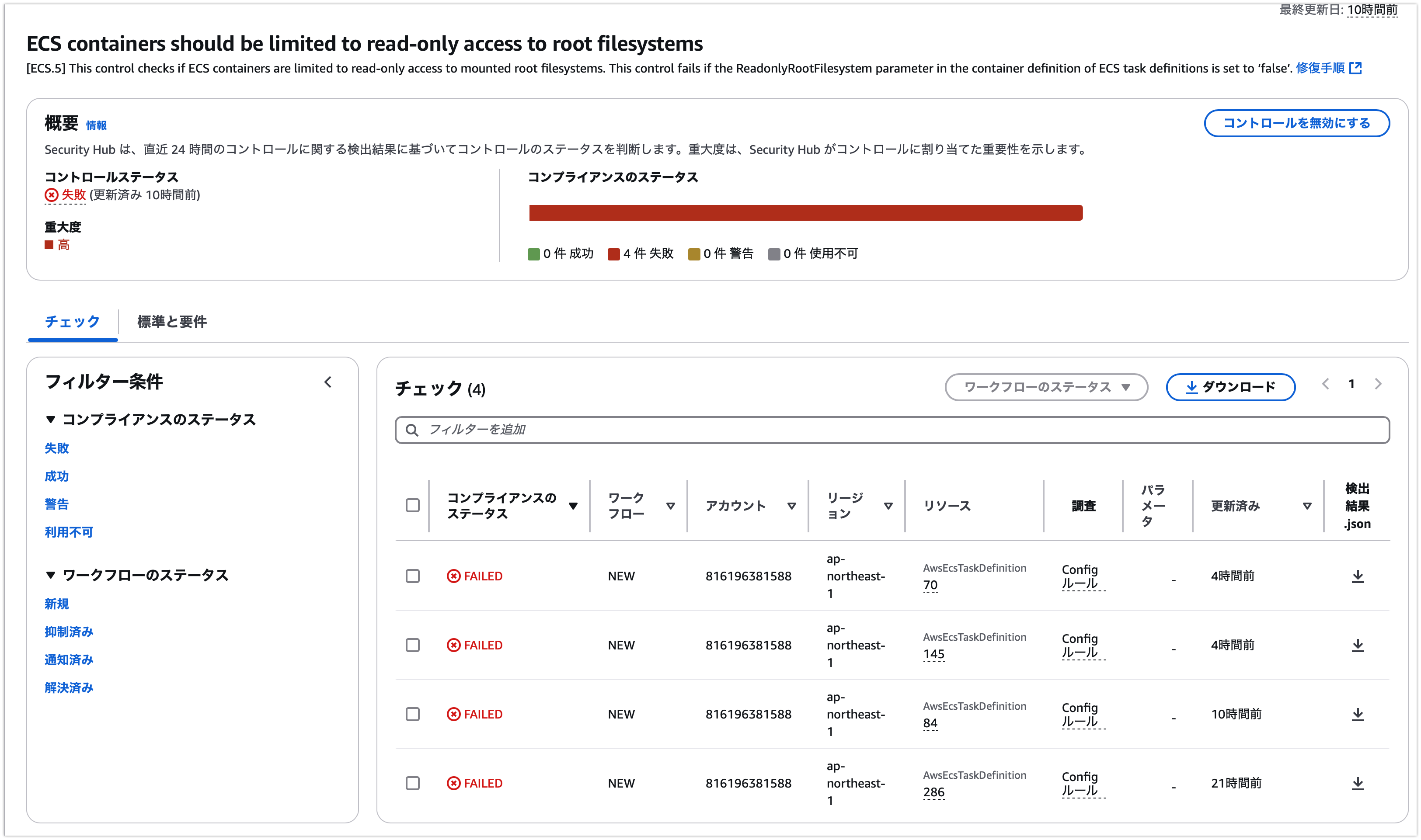Viewport: 1421px width, 840px height.
Task: Click コントロールを無効にする button
Action: 1296,123
